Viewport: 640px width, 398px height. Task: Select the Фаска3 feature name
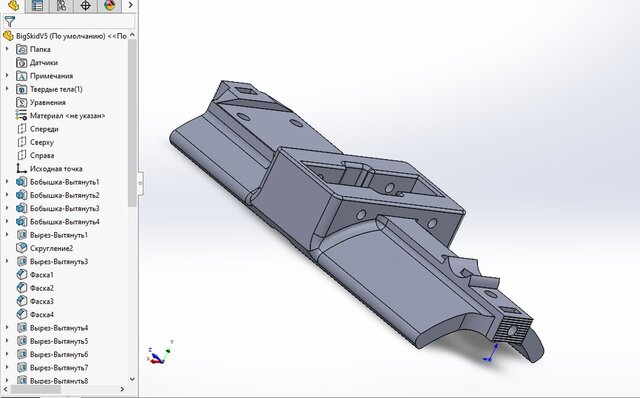[x=42, y=301]
